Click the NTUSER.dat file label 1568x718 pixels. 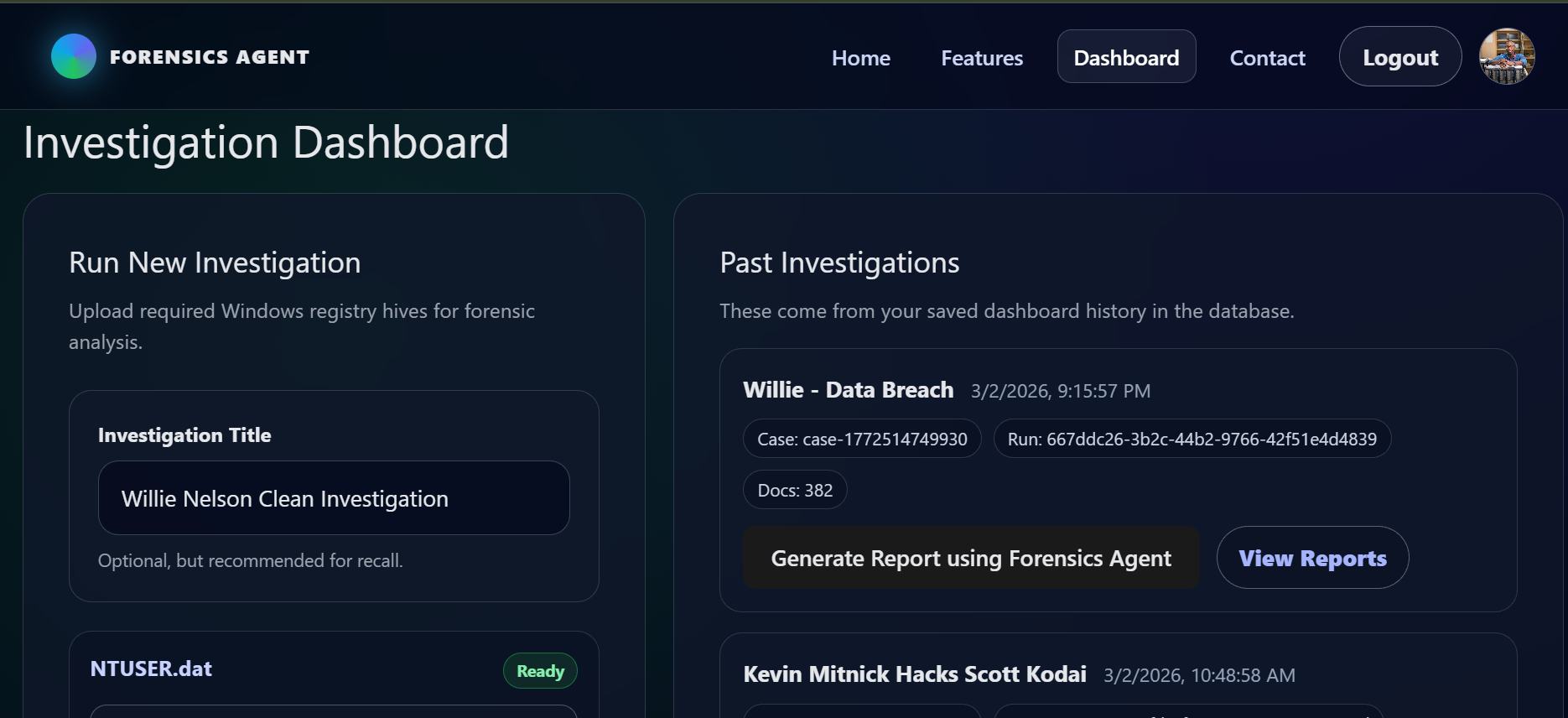pyautogui.click(x=151, y=669)
